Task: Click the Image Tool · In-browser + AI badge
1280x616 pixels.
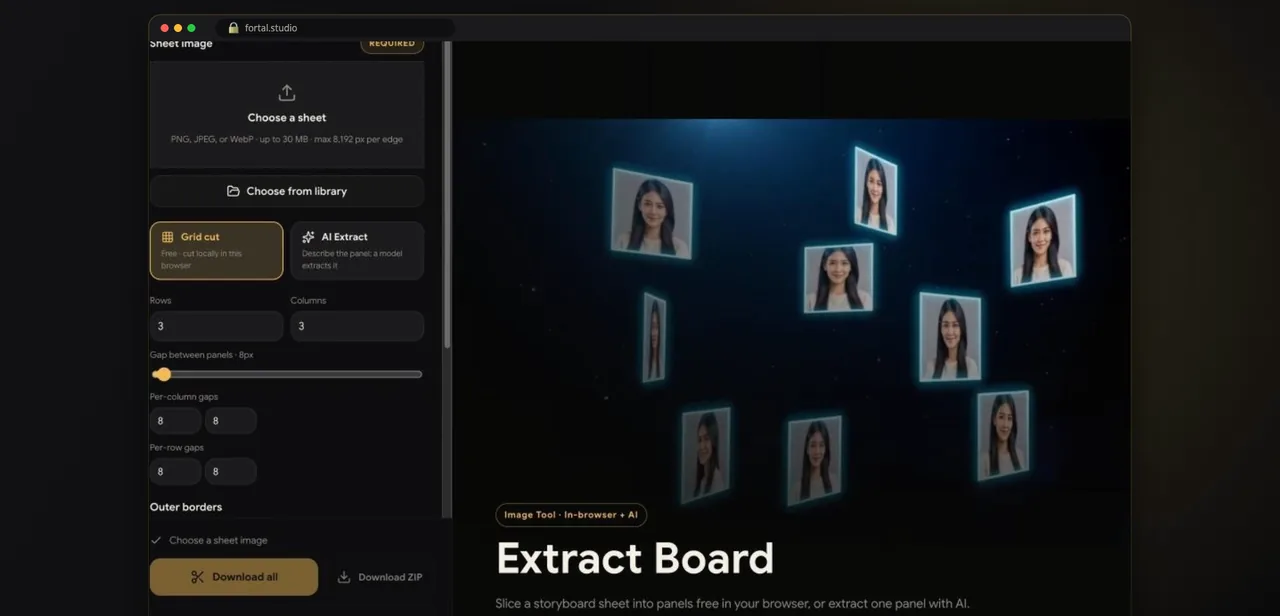Action: 571,515
